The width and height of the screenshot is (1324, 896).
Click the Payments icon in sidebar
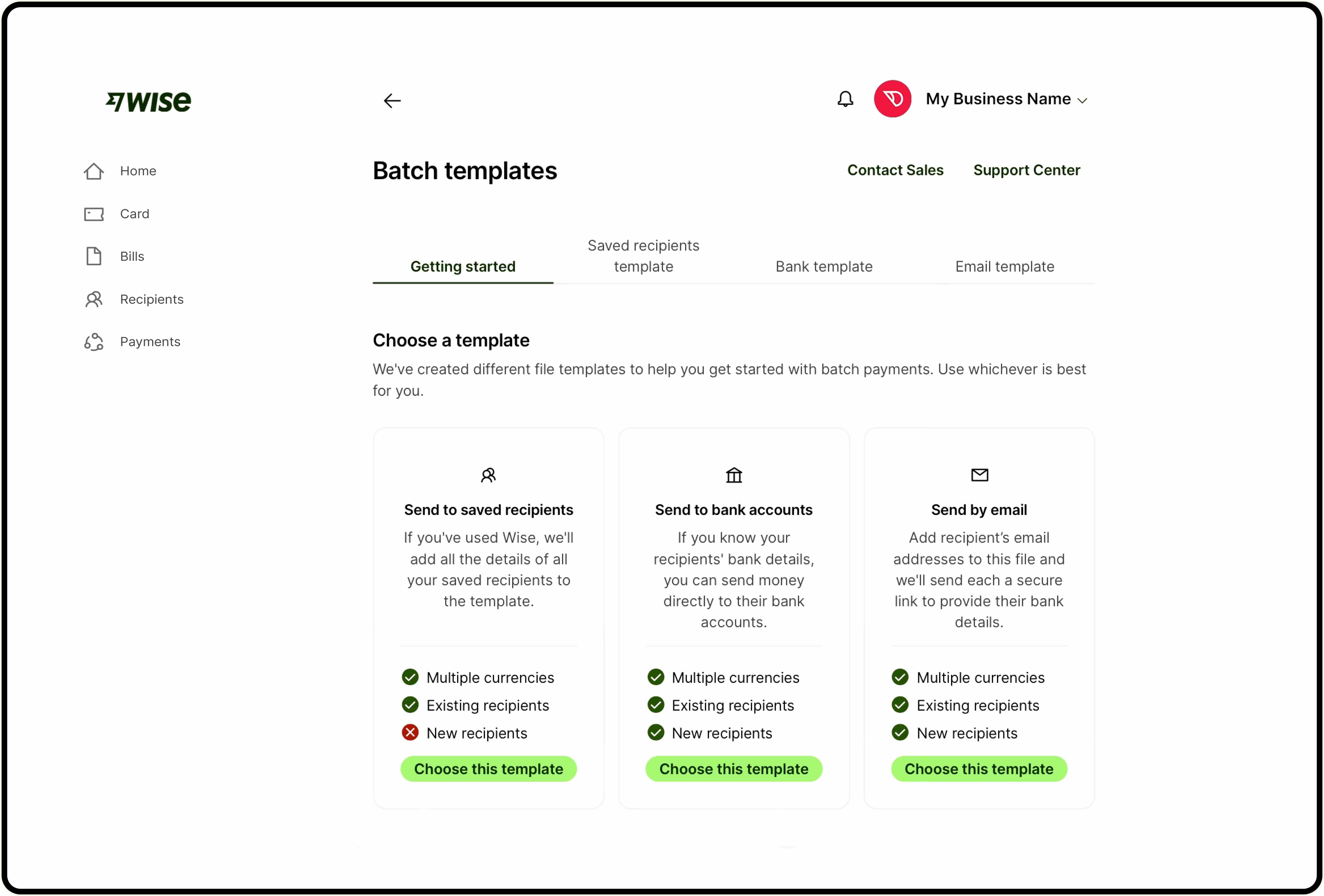(94, 342)
